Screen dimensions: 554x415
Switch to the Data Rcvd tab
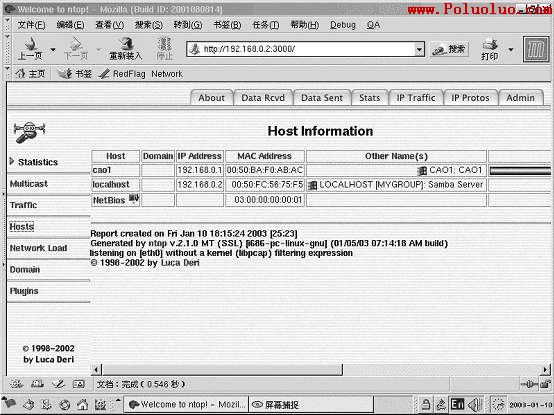point(263,98)
